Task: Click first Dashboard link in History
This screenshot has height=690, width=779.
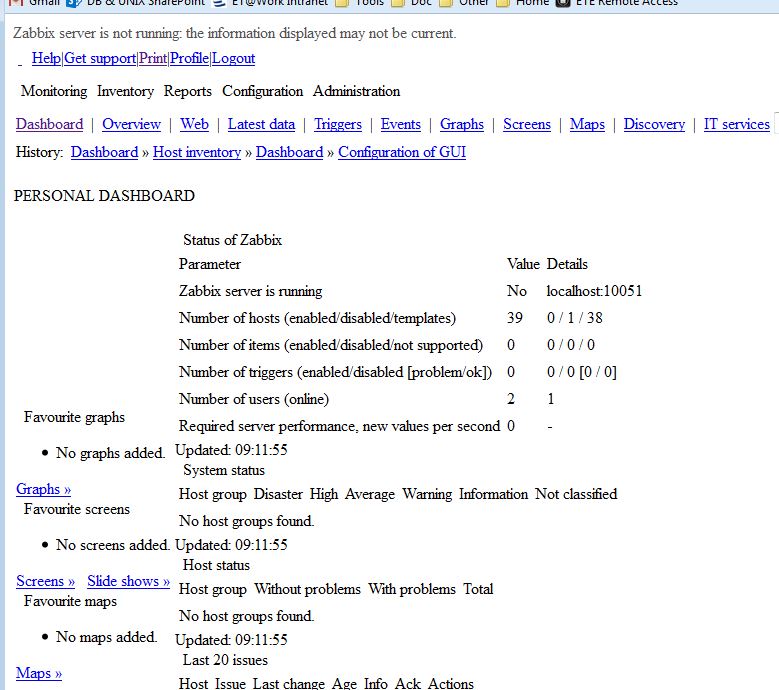Action: tap(104, 152)
